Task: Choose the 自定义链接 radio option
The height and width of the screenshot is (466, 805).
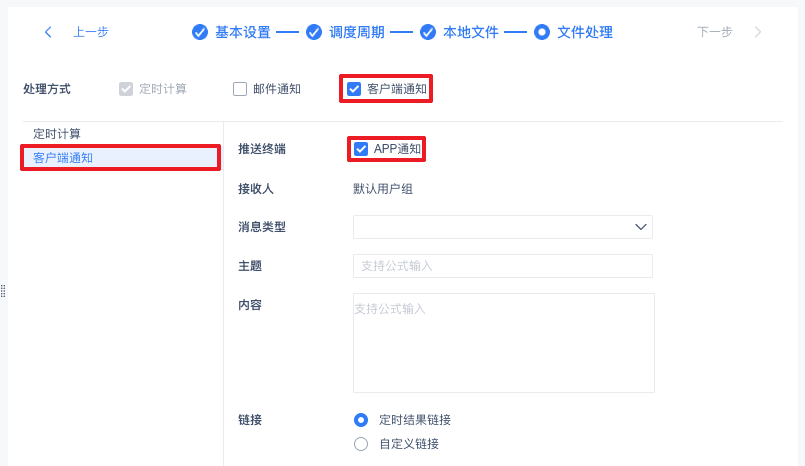Action: click(x=361, y=444)
